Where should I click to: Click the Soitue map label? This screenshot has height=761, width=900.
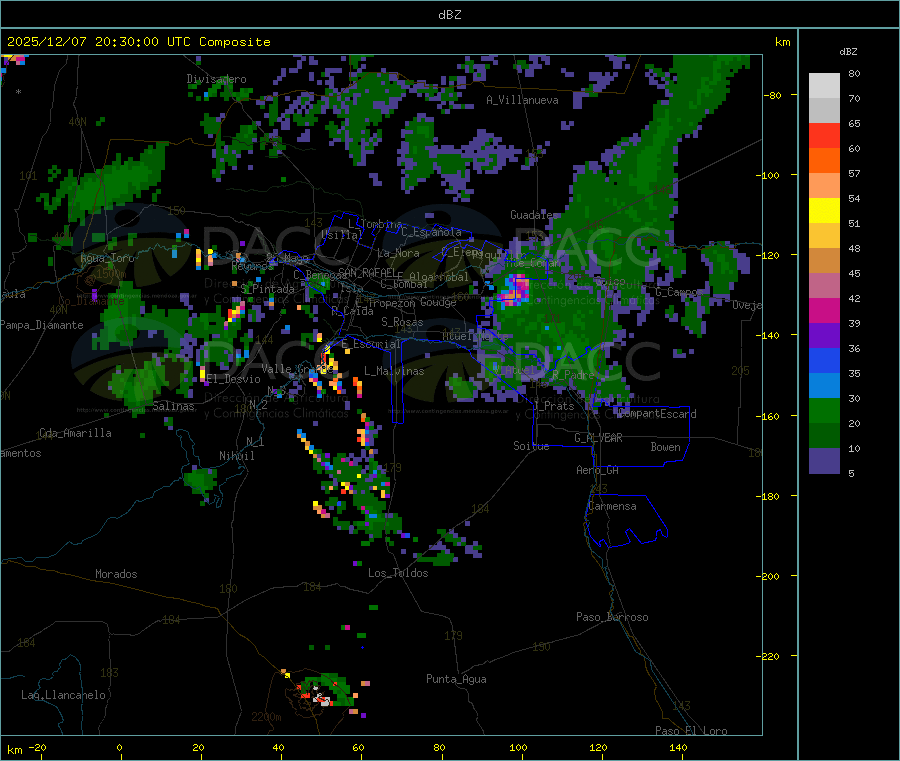531,446
